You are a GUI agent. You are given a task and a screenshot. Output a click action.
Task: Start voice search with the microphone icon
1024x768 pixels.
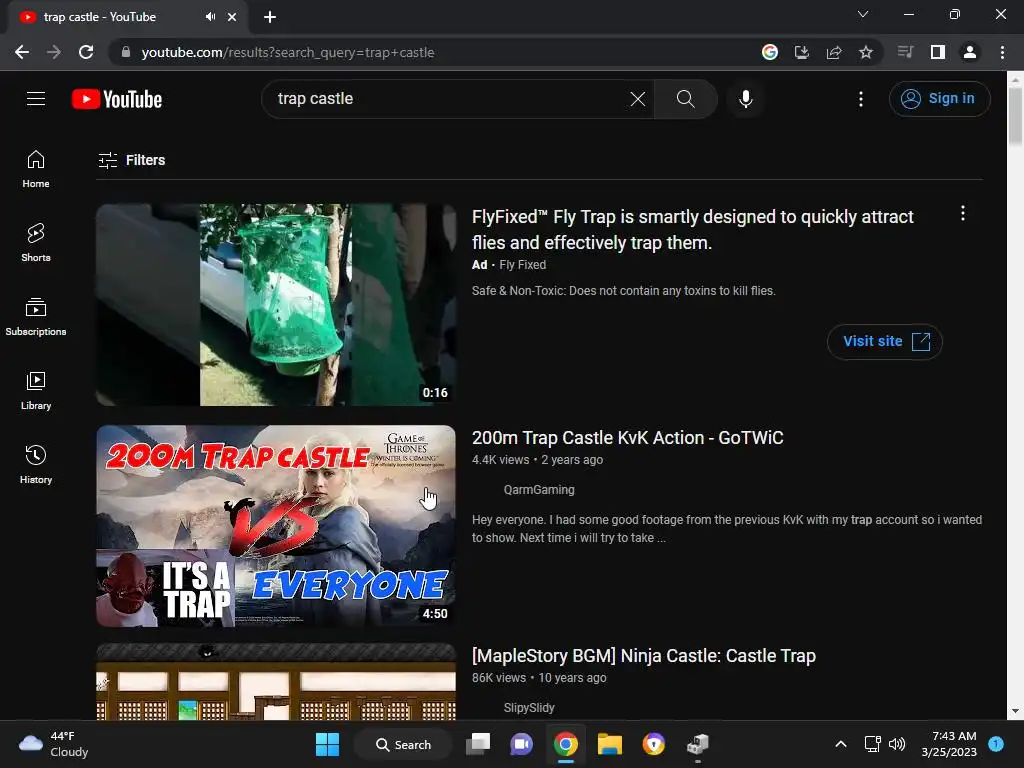click(745, 99)
